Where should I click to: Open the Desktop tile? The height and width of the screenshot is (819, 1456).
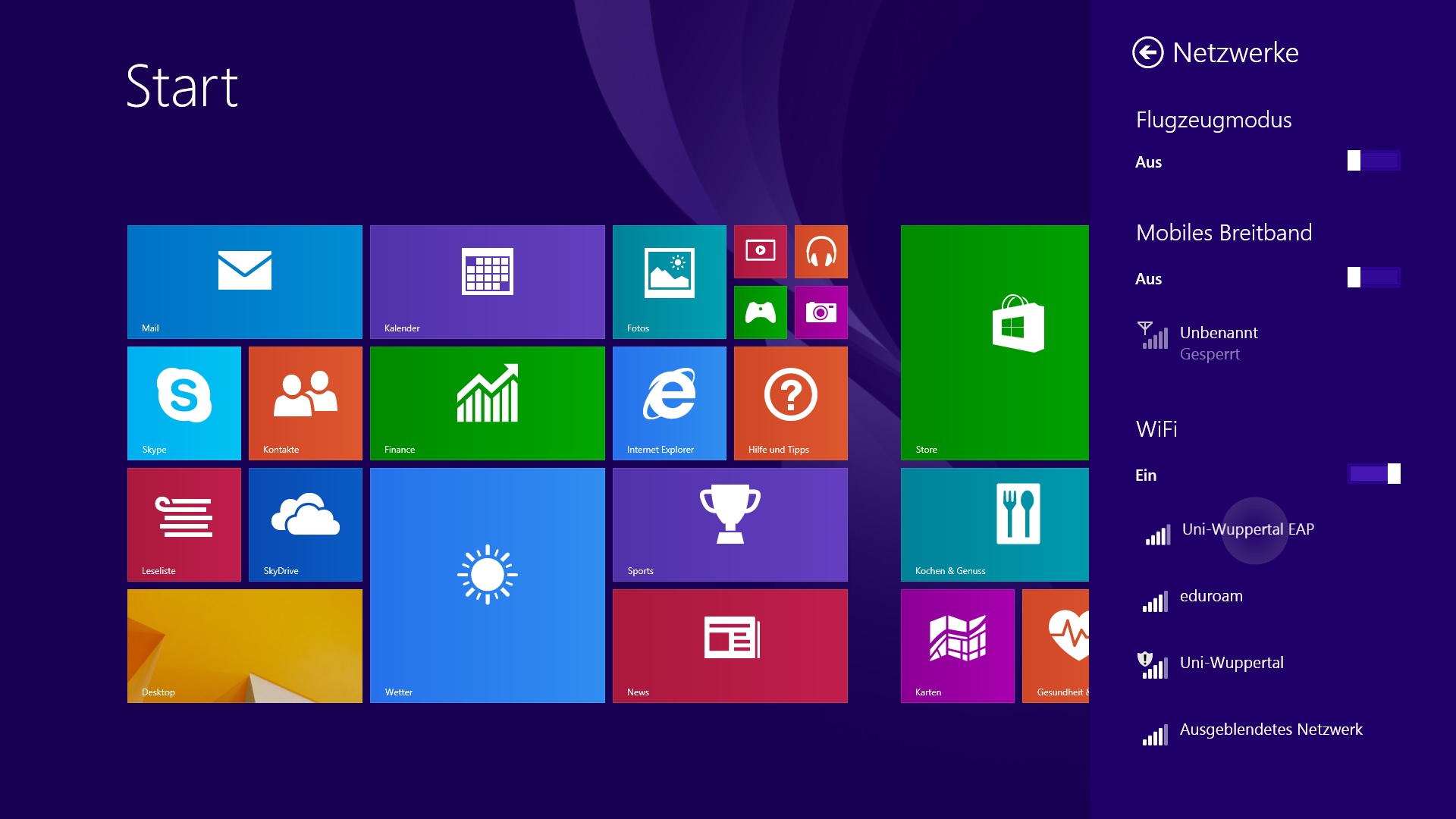(245, 646)
